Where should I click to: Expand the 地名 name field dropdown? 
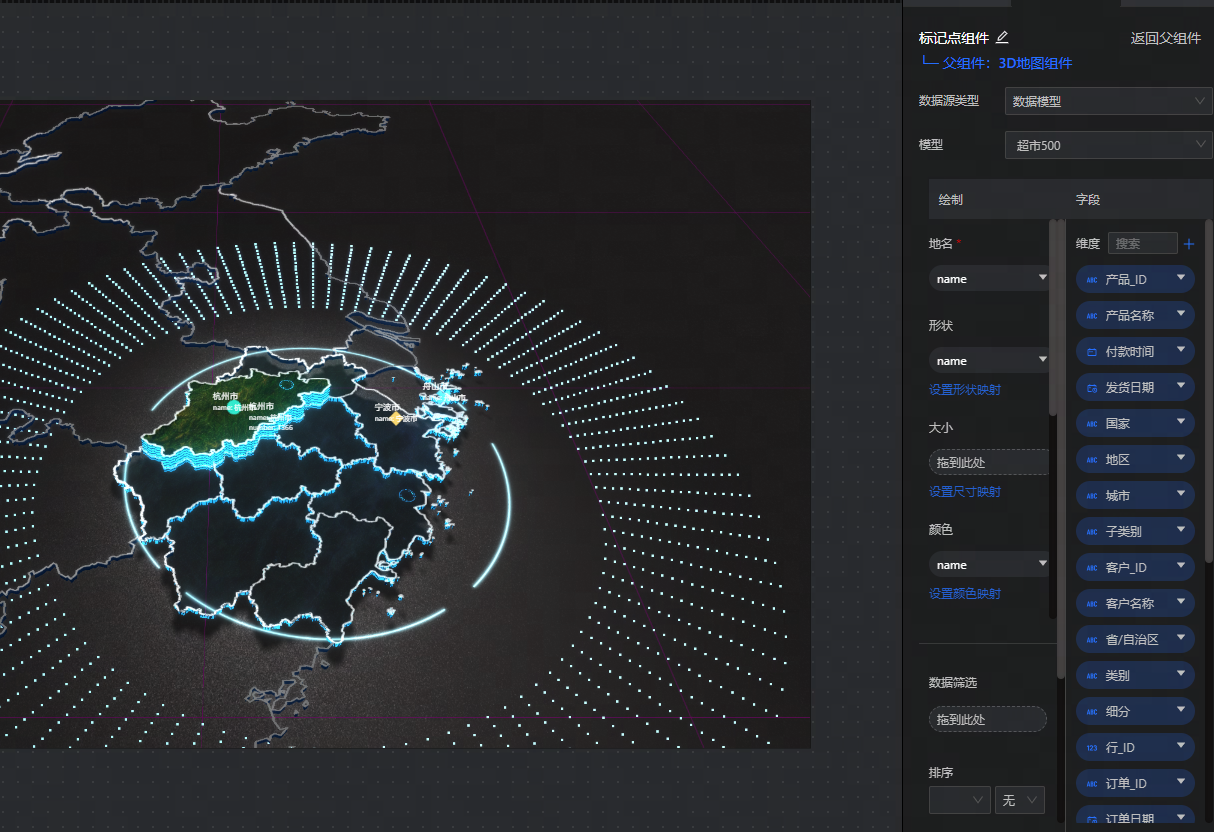point(1042,278)
